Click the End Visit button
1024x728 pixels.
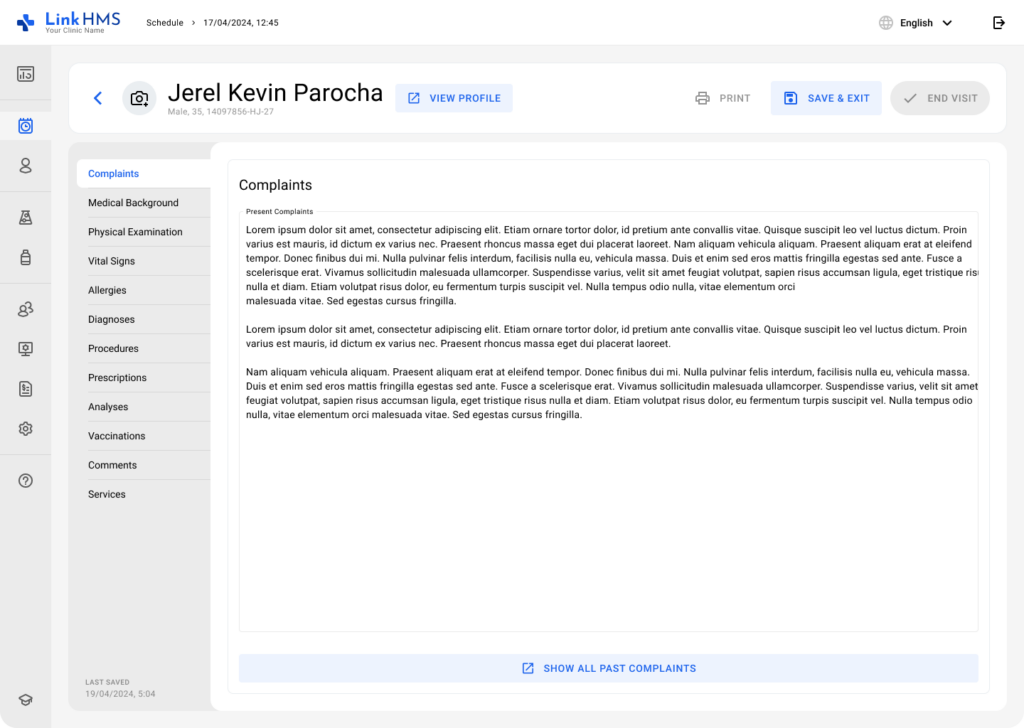pyautogui.click(x=940, y=98)
